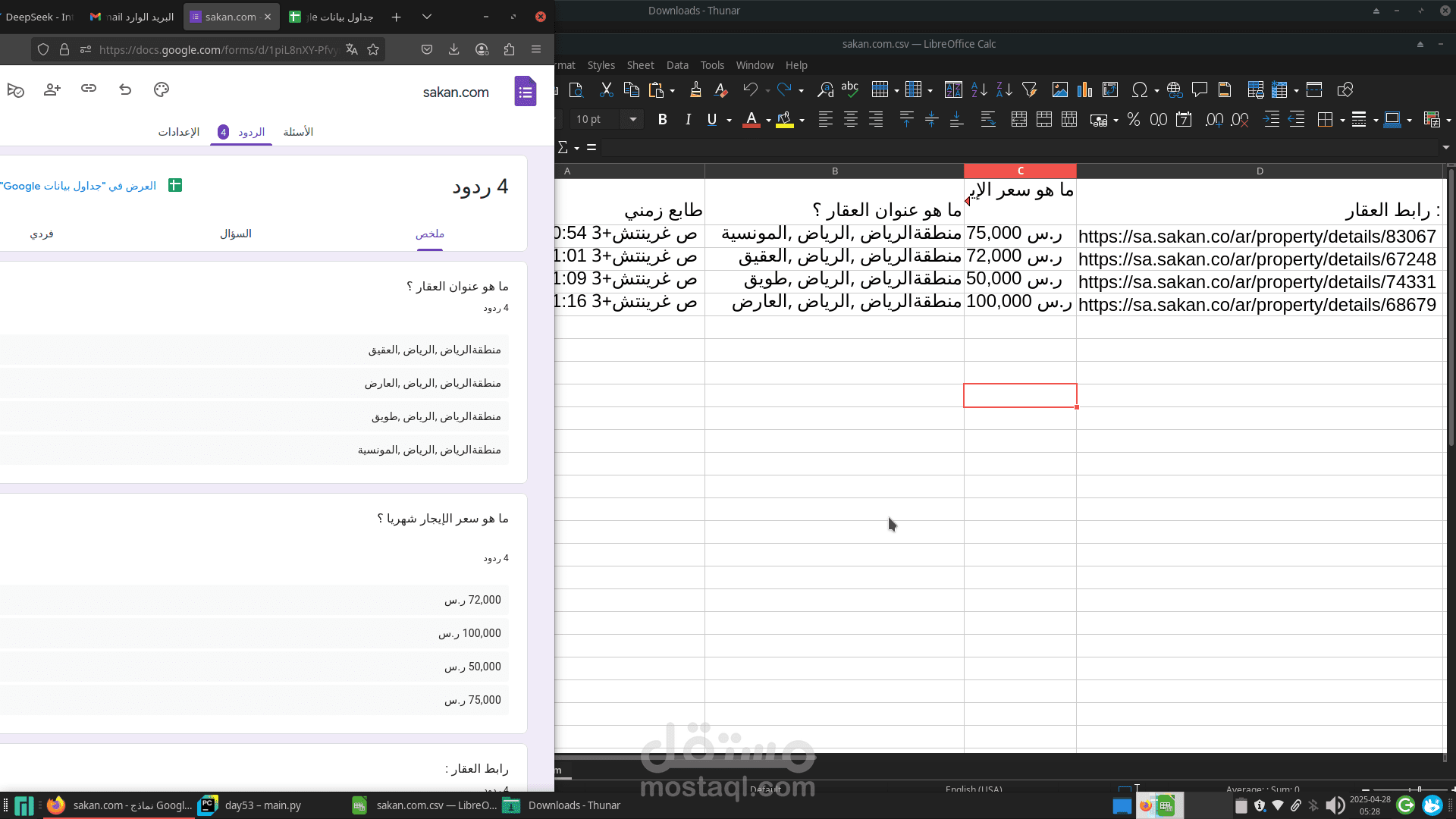Viewport: 1456px width, 819px height.
Task: Click the Forms undo arrow icon
Action: (x=125, y=89)
